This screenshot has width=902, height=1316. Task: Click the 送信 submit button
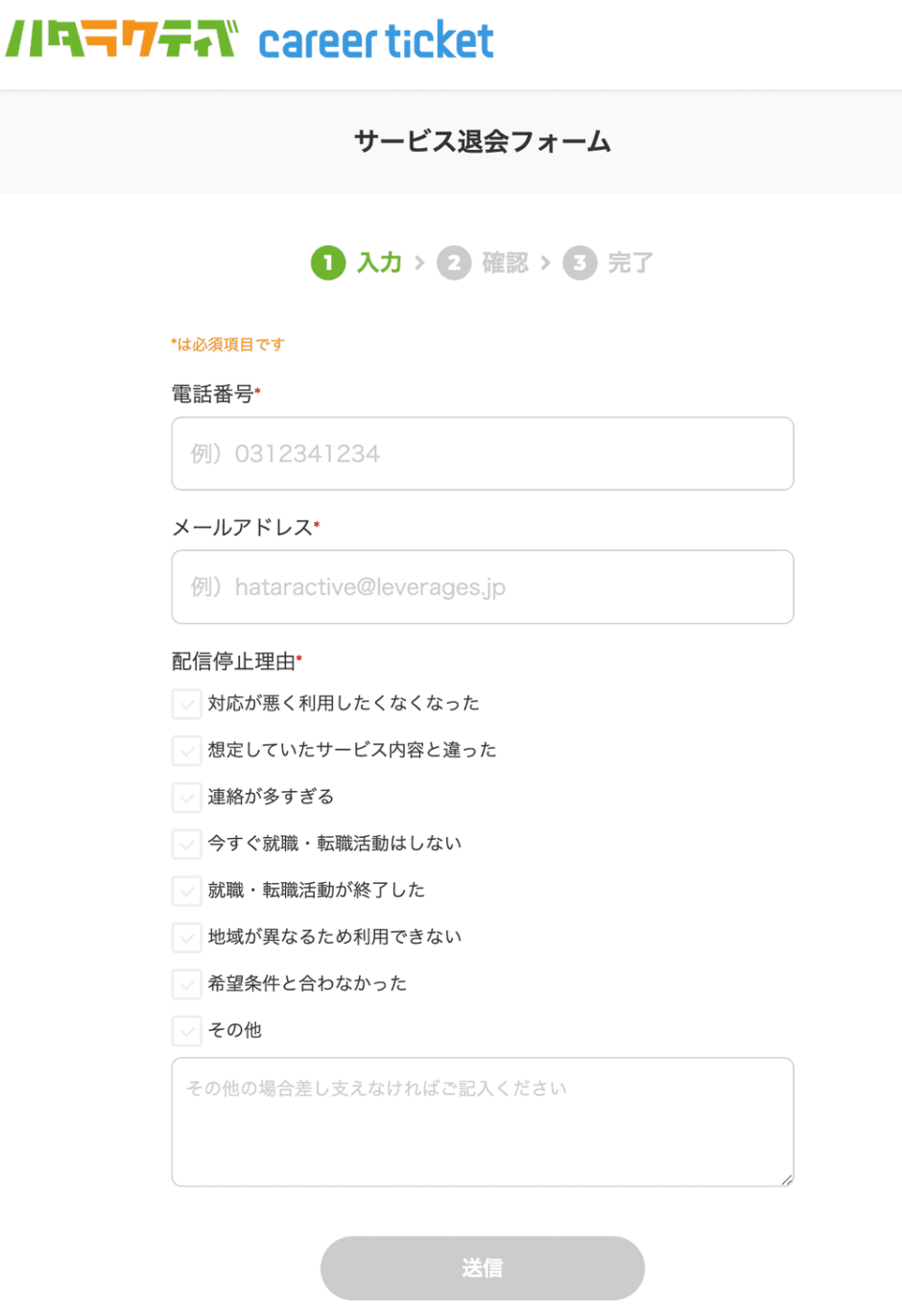[x=483, y=1267]
